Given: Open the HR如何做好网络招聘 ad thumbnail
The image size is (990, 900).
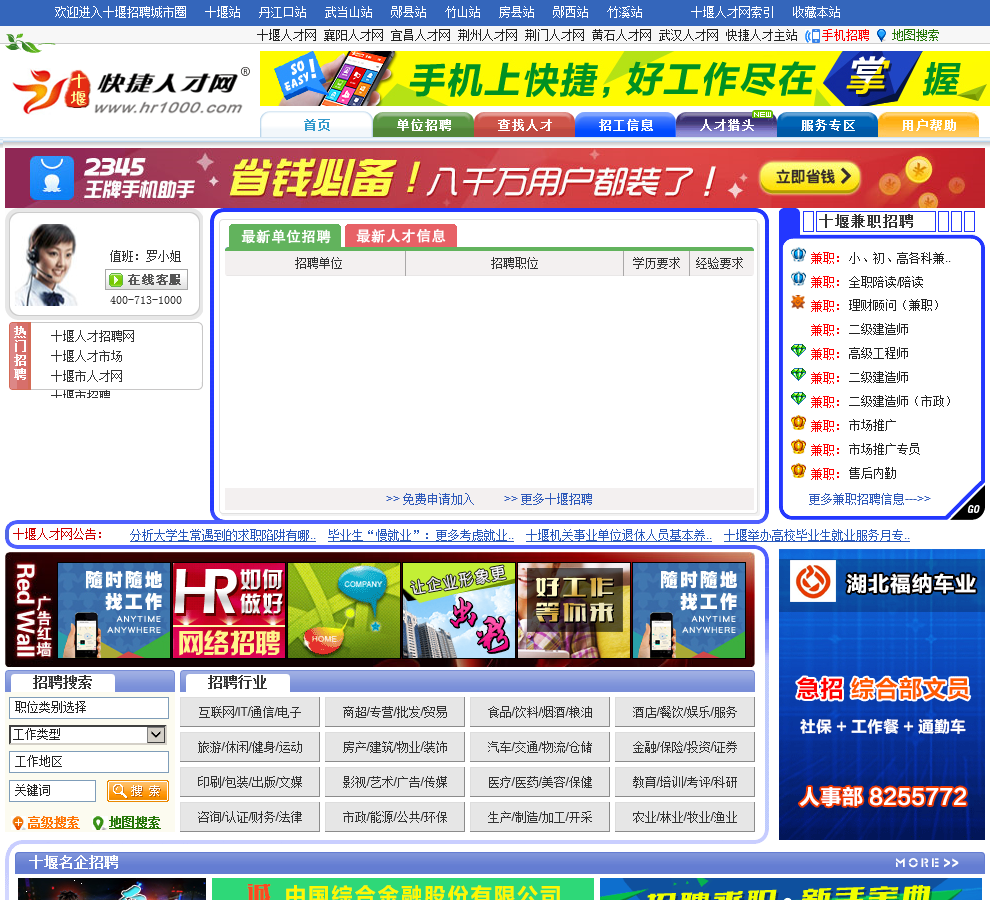Looking at the screenshot, I should pos(229,611).
